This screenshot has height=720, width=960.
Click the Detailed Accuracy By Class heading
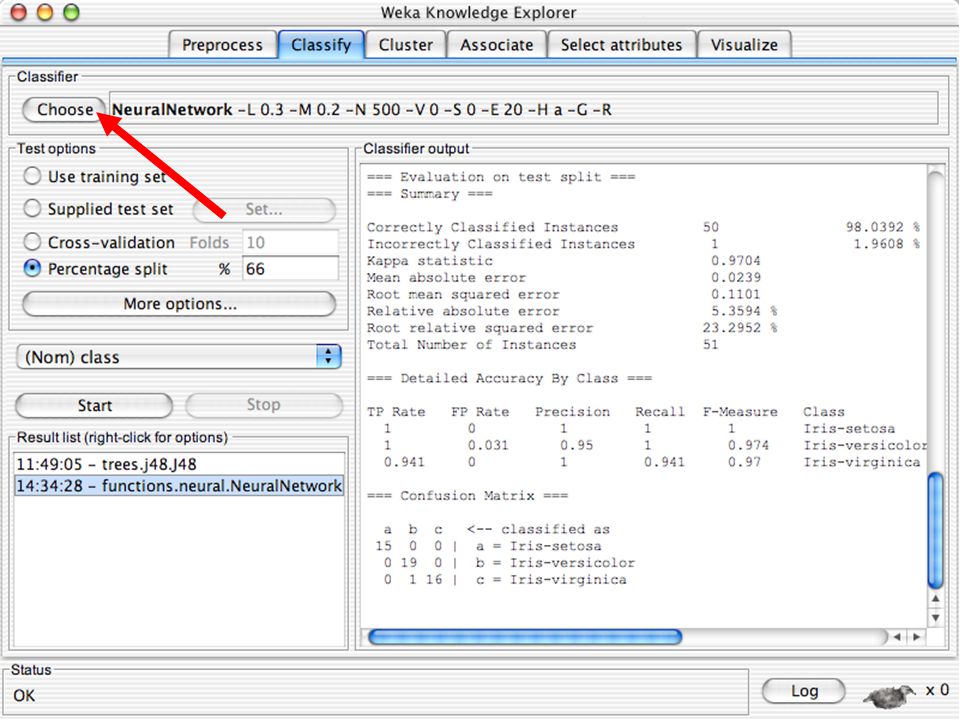tap(509, 378)
